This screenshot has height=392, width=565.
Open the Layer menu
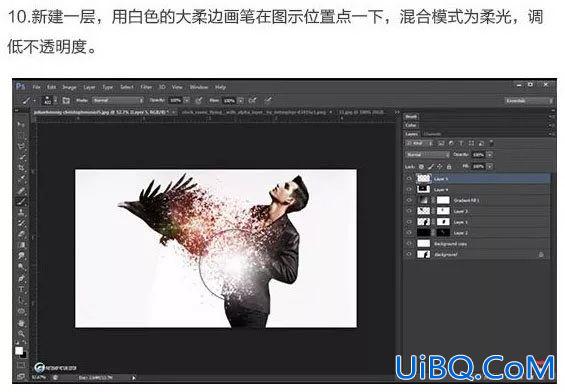[x=89, y=87]
